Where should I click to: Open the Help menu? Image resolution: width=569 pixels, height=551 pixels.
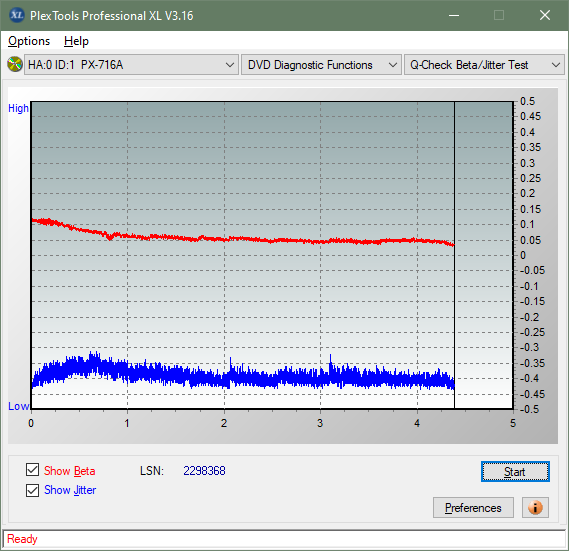tap(76, 41)
